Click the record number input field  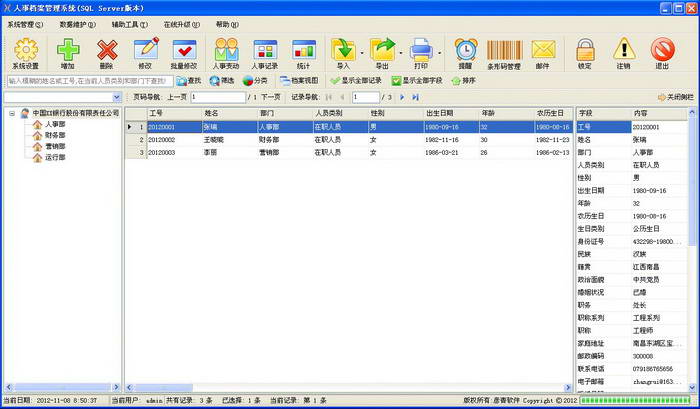[366, 97]
